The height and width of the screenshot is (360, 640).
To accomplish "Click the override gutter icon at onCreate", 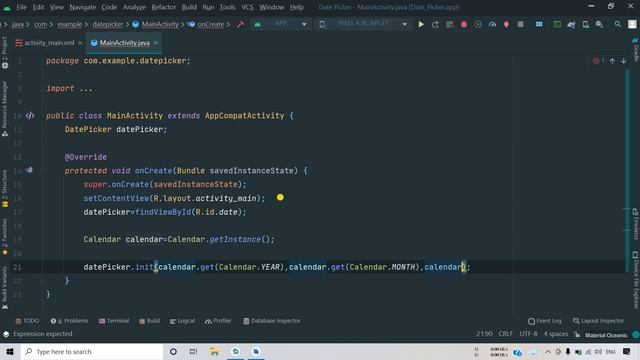I will click(29, 170).
